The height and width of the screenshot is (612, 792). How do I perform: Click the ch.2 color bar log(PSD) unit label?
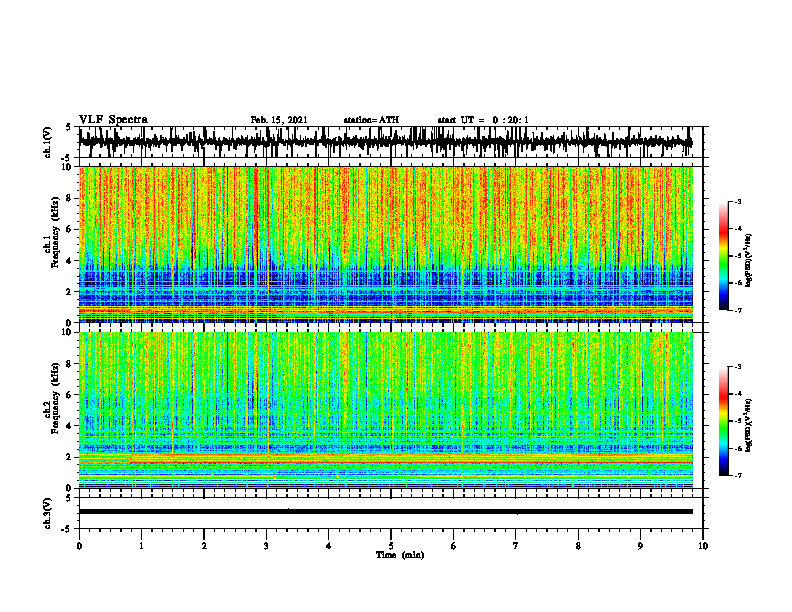coord(749,425)
